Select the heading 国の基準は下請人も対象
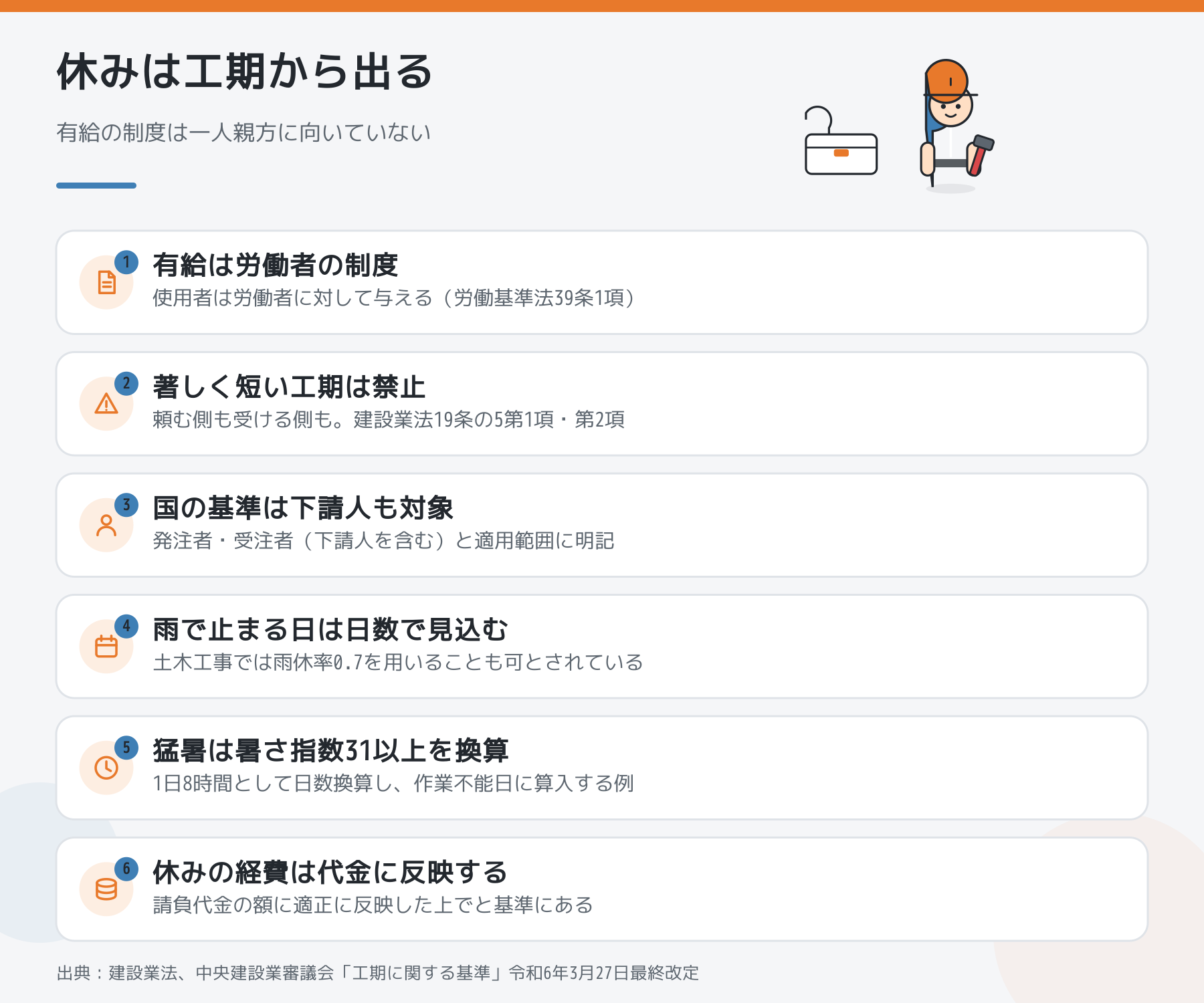Image resolution: width=1204 pixels, height=1003 pixels. click(x=303, y=508)
